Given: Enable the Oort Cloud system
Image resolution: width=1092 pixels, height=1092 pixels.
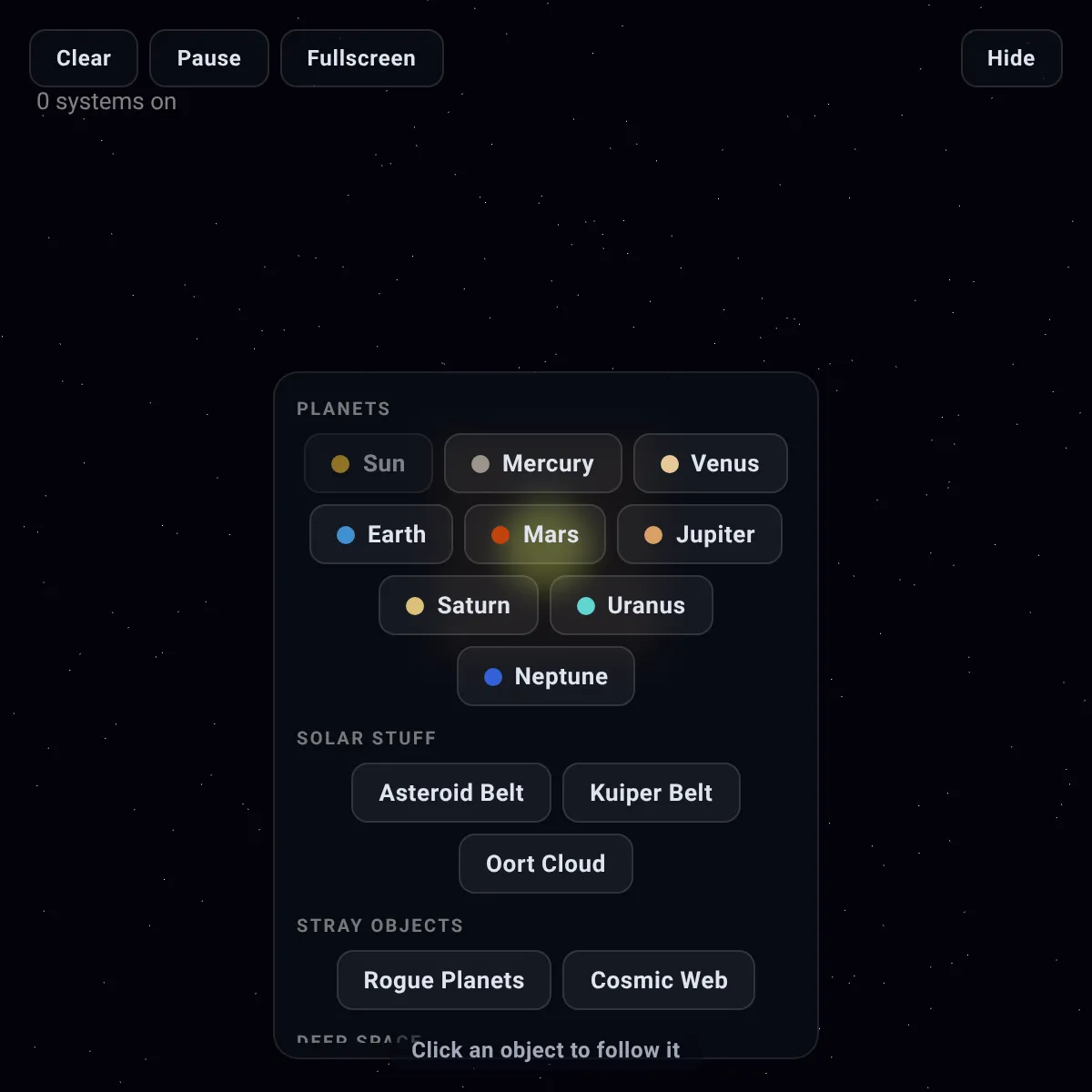Looking at the screenshot, I should coord(546,864).
